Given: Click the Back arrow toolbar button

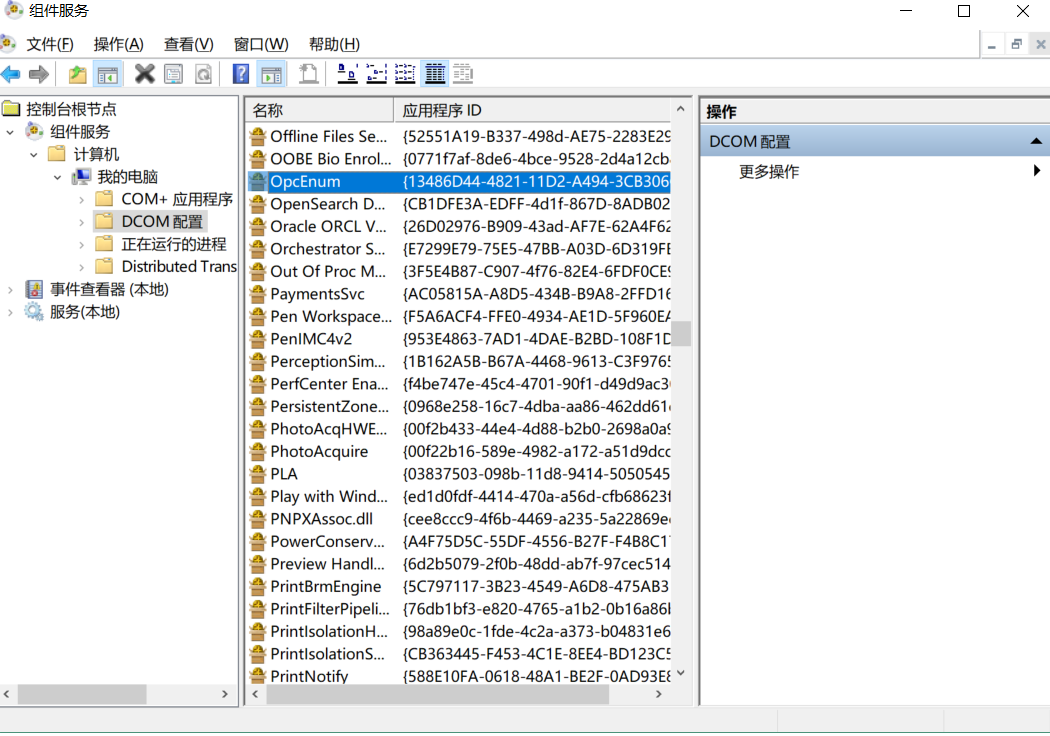Looking at the screenshot, I should pyautogui.click(x=11, y=74).
